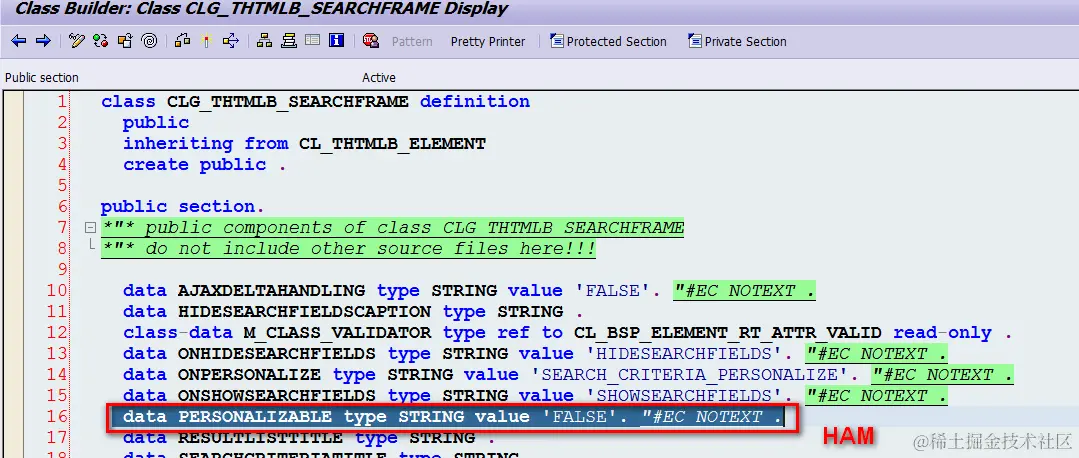Click the 'public components of class' comment
The width and height of the screenshot is (1079, 458).
pyautogui.click(x=392, y=228)
